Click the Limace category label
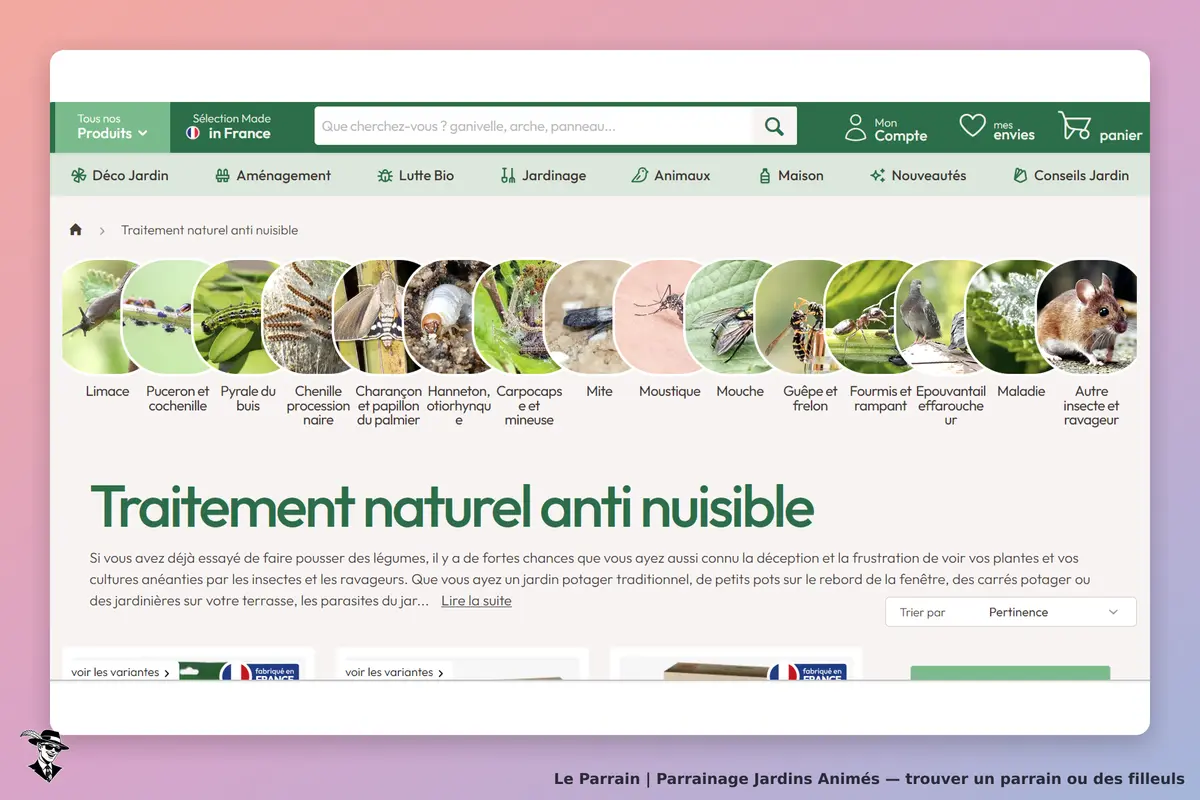Screen dimensions: 1200x800 tap(107, 391)
